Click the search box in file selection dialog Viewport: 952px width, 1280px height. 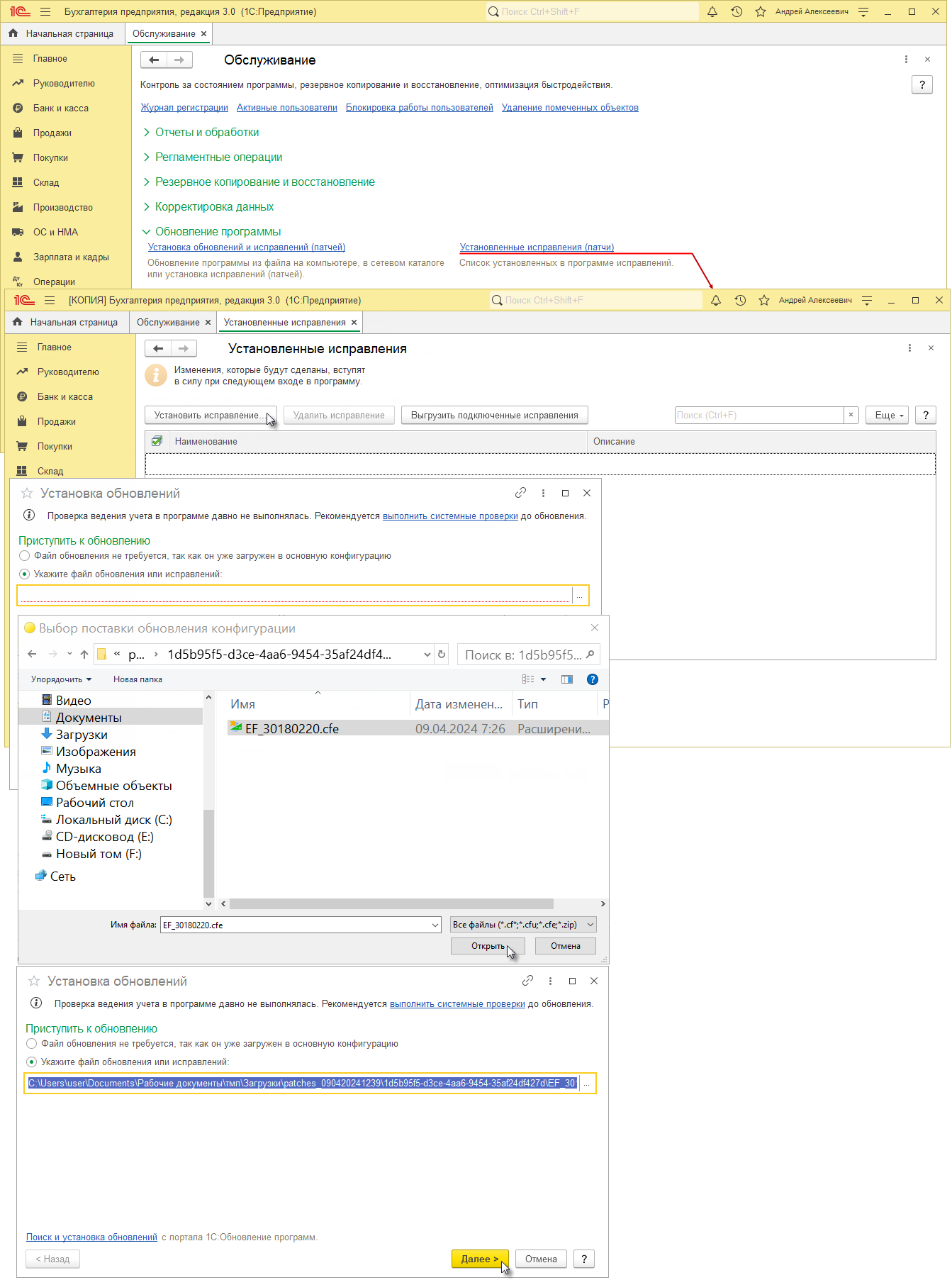528,654
